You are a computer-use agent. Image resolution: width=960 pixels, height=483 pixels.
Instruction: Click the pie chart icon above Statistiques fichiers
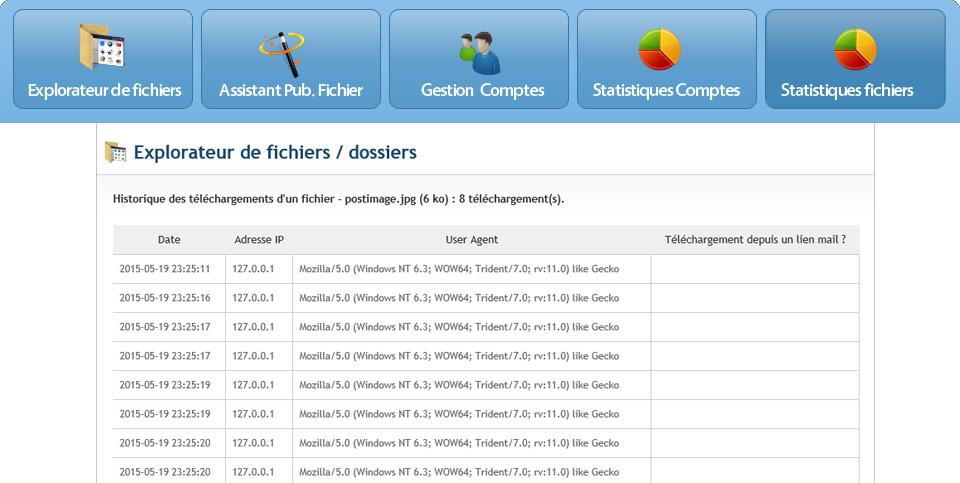pyautogui.click(x=855, y=49)
